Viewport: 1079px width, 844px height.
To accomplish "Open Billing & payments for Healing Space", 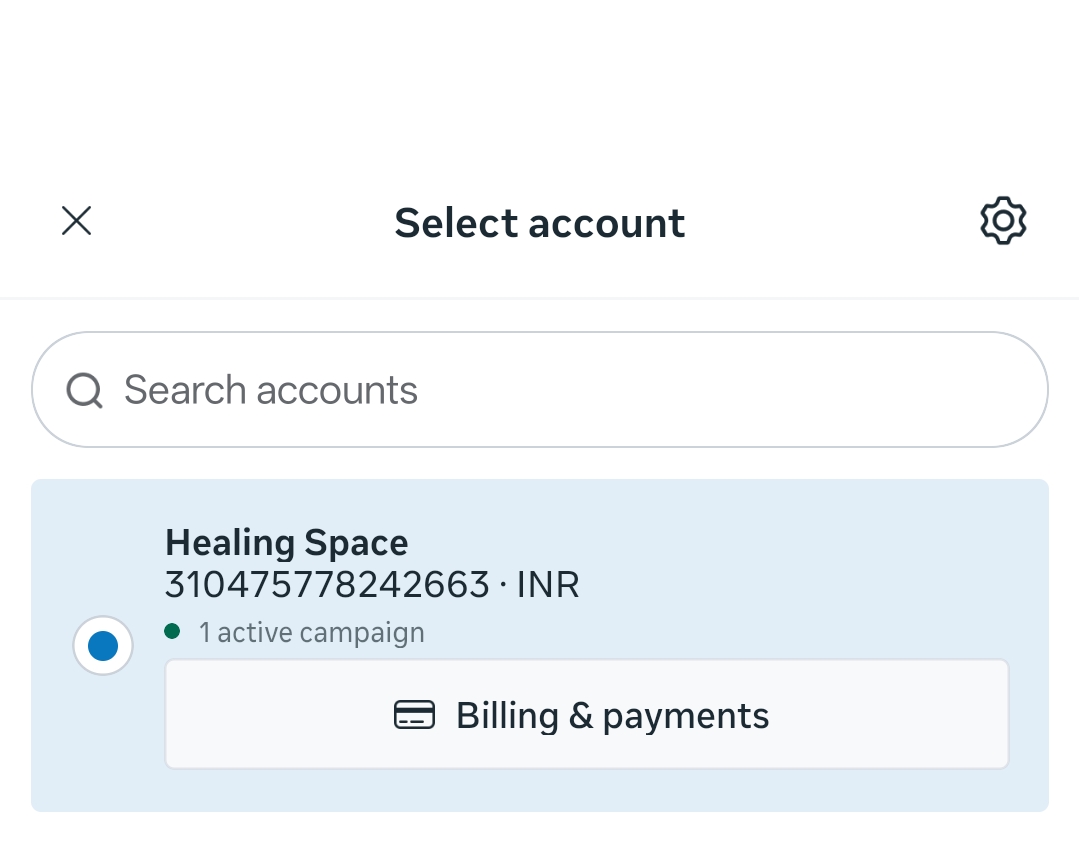I will click(587, 714).
